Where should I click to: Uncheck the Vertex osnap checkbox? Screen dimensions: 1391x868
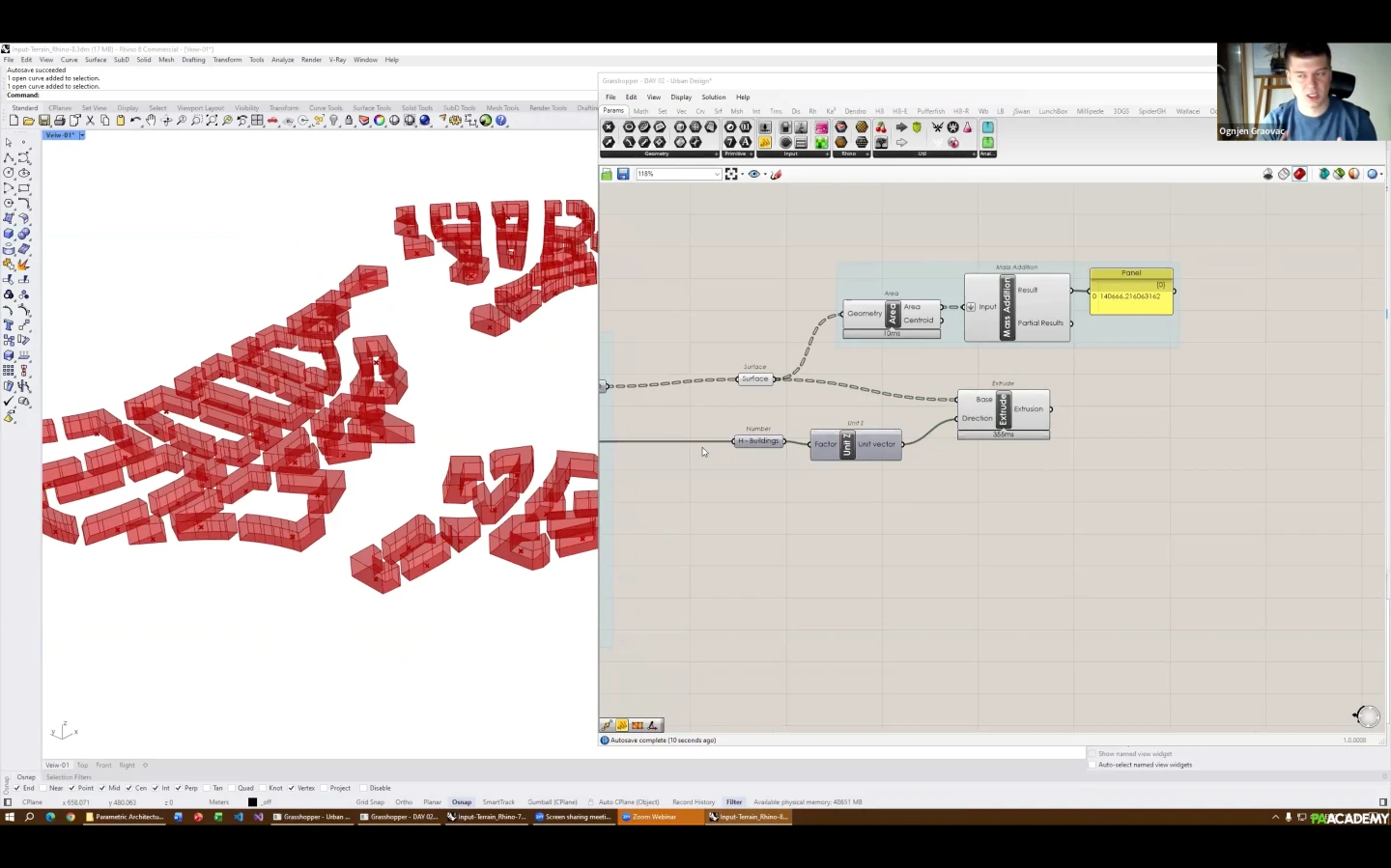pyautogui.click(x=292, y=788)
